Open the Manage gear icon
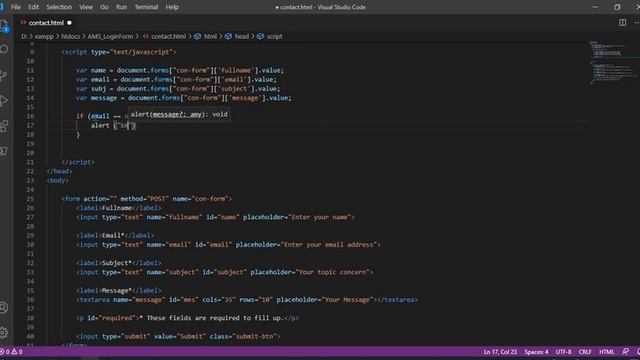 pos(4,333)
